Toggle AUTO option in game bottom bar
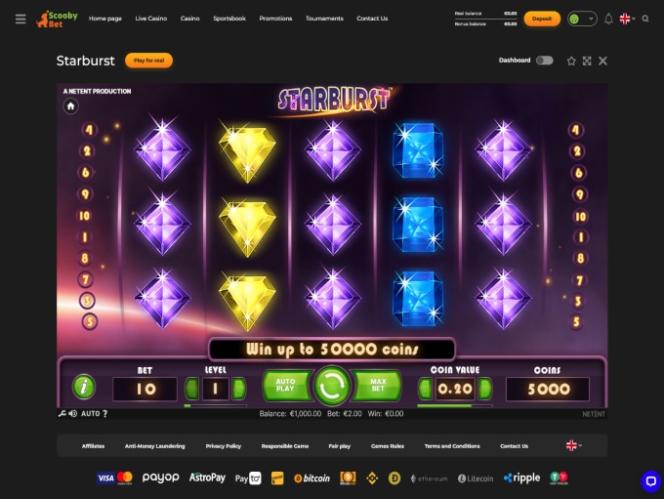This screenshot has width=664, height=499. coord(90,413)
